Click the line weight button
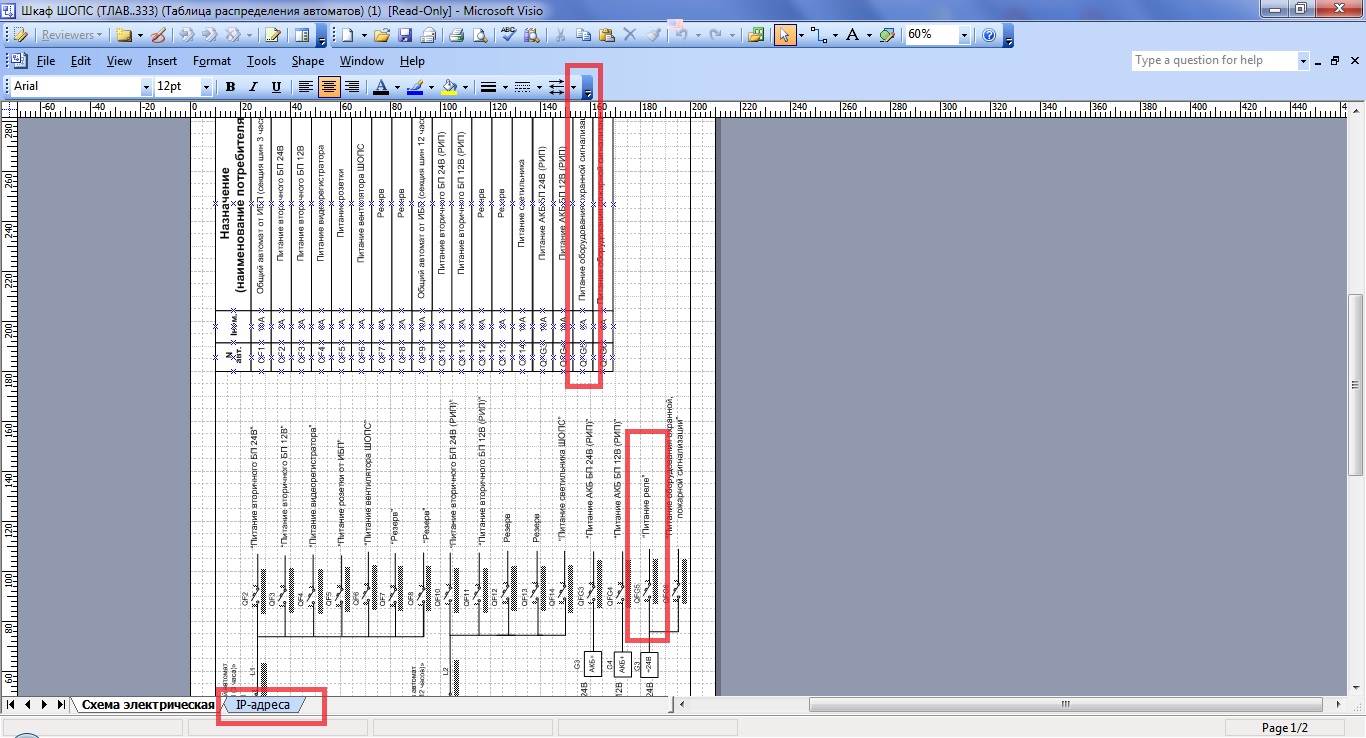This screenshot has height=738, width=1366. 489,87
